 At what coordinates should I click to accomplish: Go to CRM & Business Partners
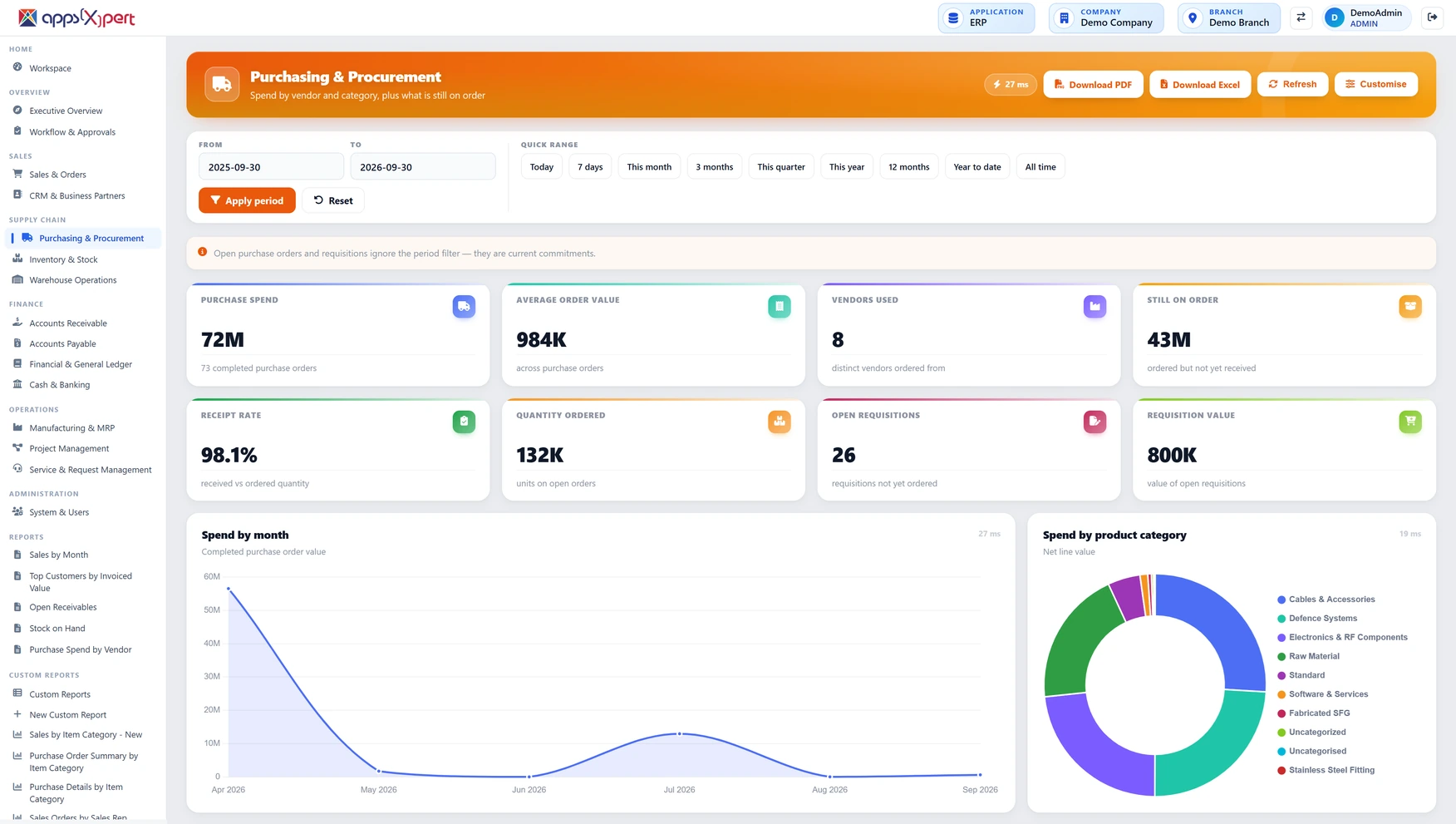click(77, 195)
